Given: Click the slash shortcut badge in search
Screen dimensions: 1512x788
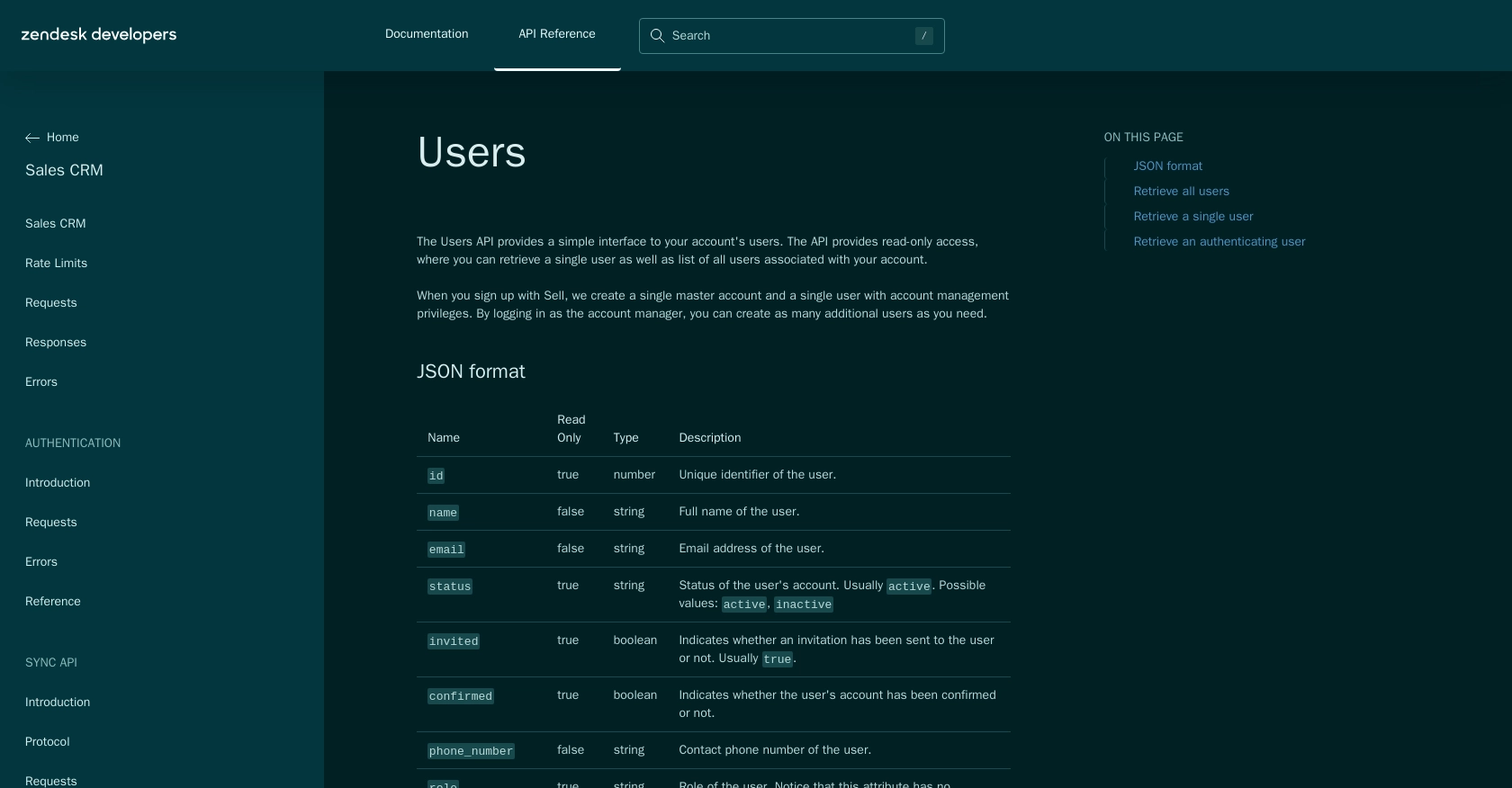Looking at the screenshot, I should (923, 36).
